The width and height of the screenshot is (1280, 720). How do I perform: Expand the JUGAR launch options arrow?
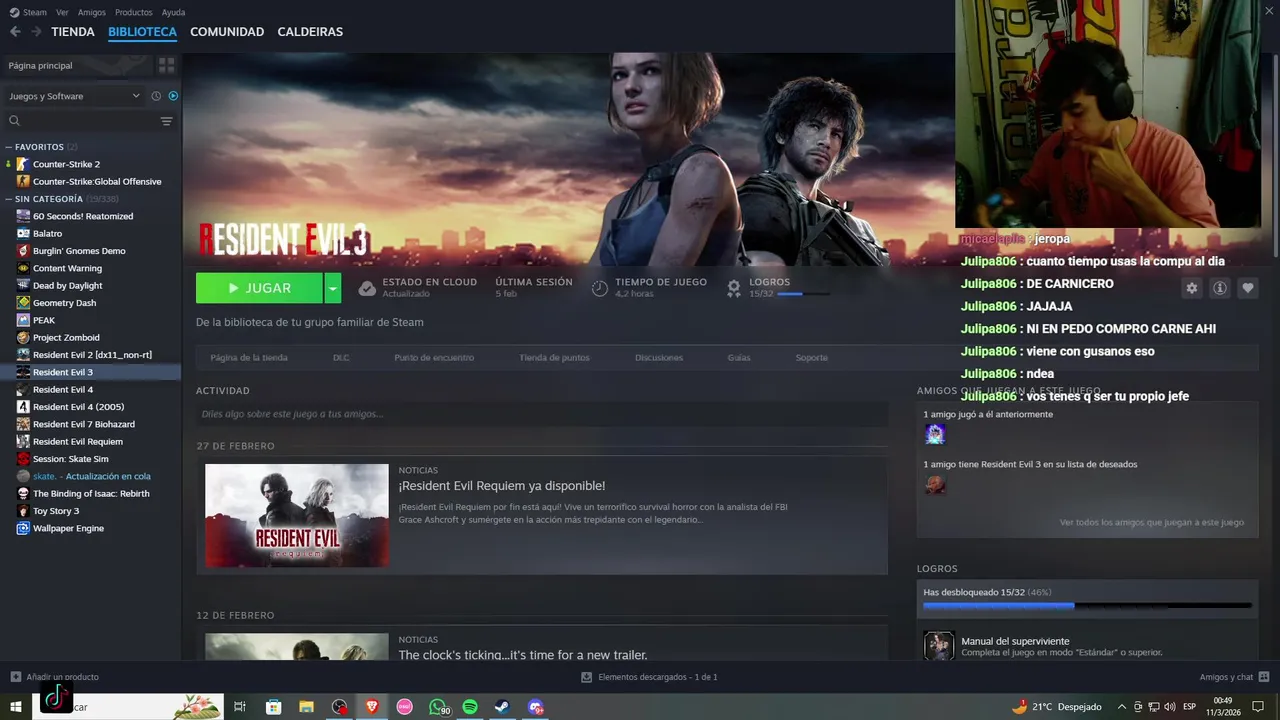coord(333,288)
